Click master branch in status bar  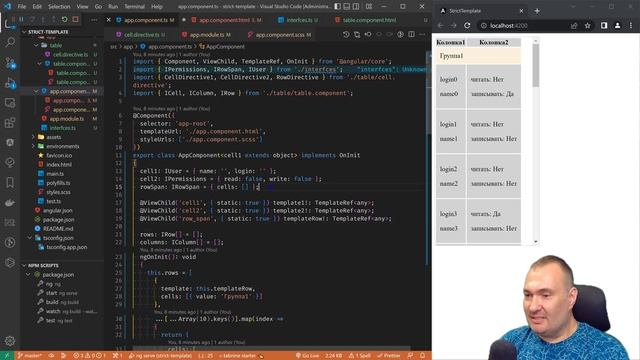click(30, 356)
